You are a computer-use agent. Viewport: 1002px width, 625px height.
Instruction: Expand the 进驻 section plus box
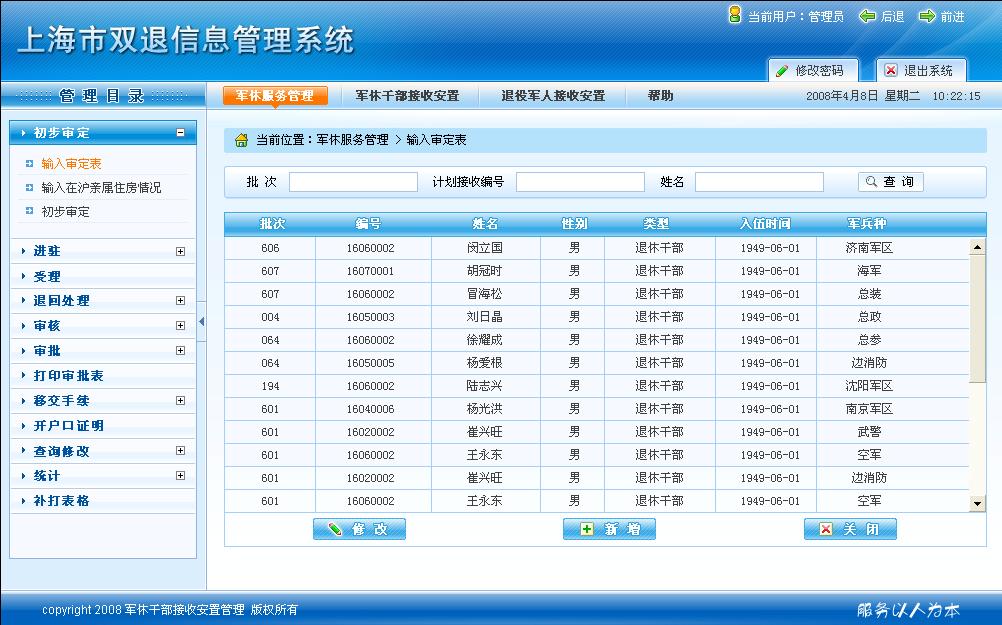pyautogui.click(x=180, y=251)
